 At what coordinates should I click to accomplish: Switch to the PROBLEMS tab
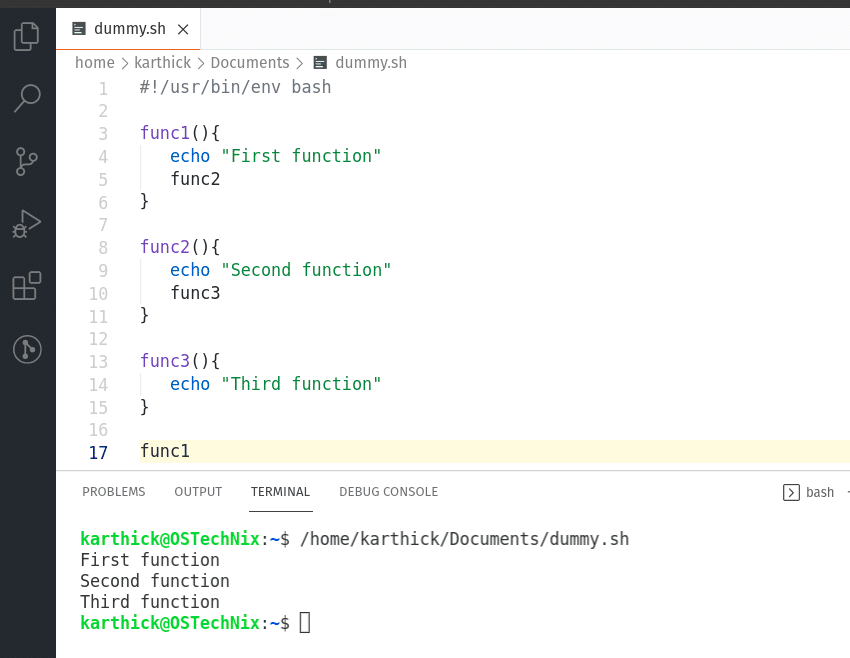(113, 491)
